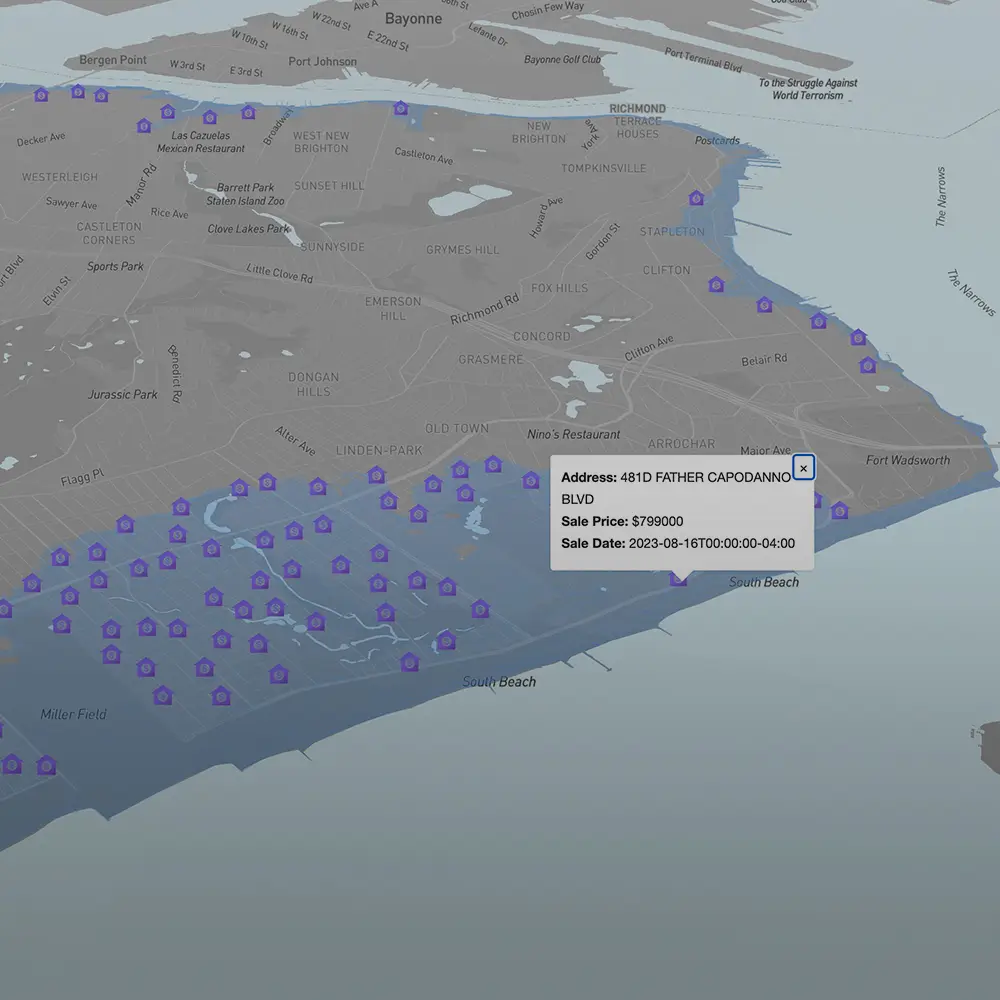The image size is (1000, 1000).
Task: Select leftmost house marker below Bergen Point
Action: (x=41, y=95)
